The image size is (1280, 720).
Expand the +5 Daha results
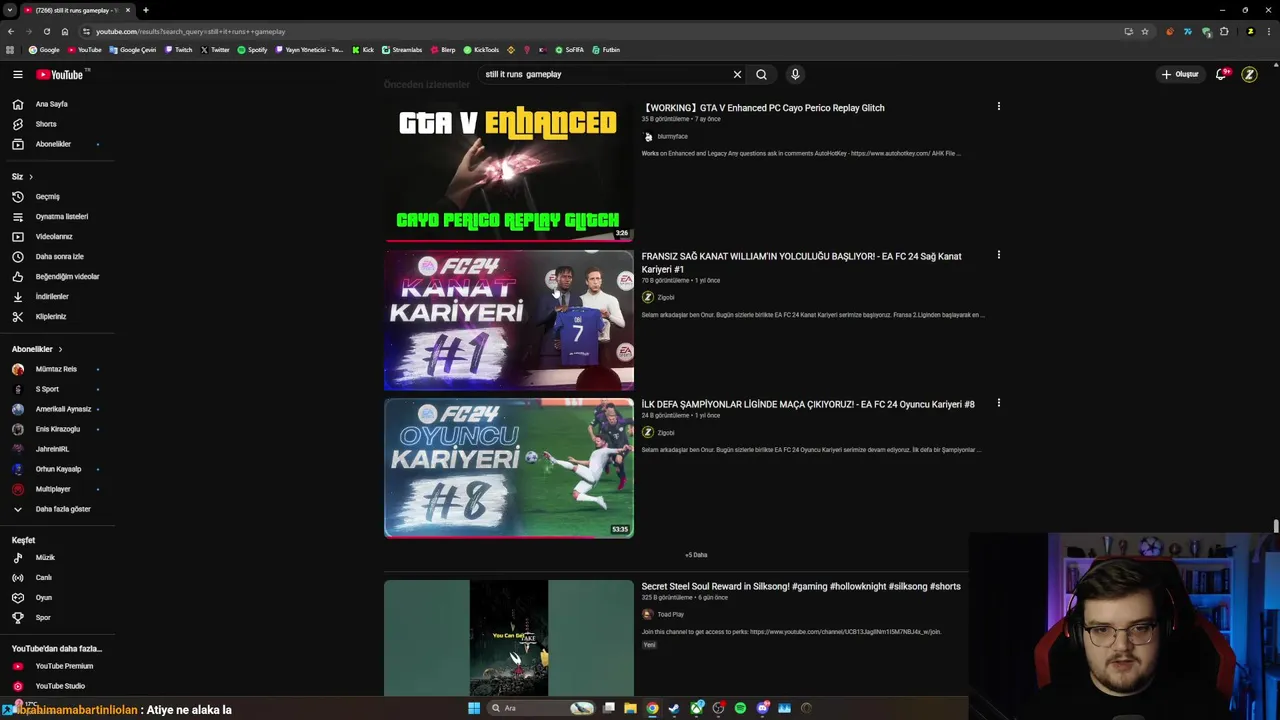(696, 555)
